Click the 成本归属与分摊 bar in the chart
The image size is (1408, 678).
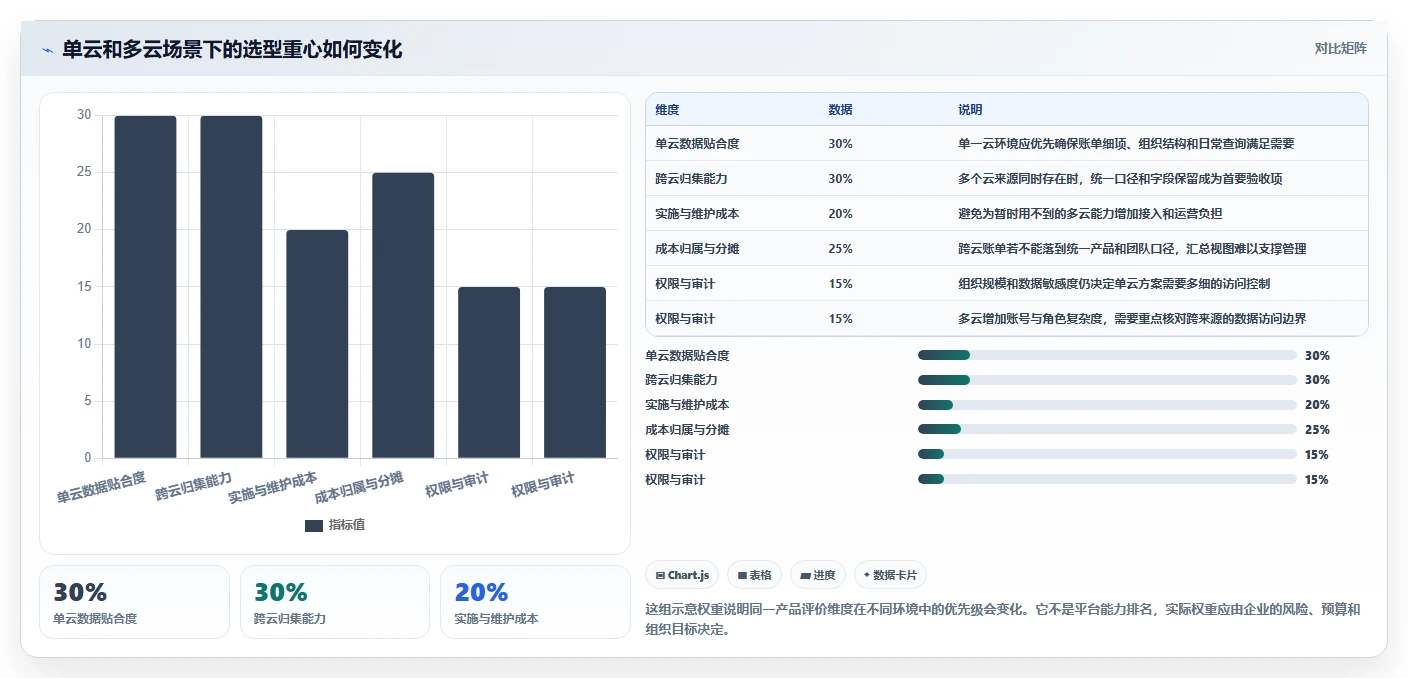[x=403, y=315]
